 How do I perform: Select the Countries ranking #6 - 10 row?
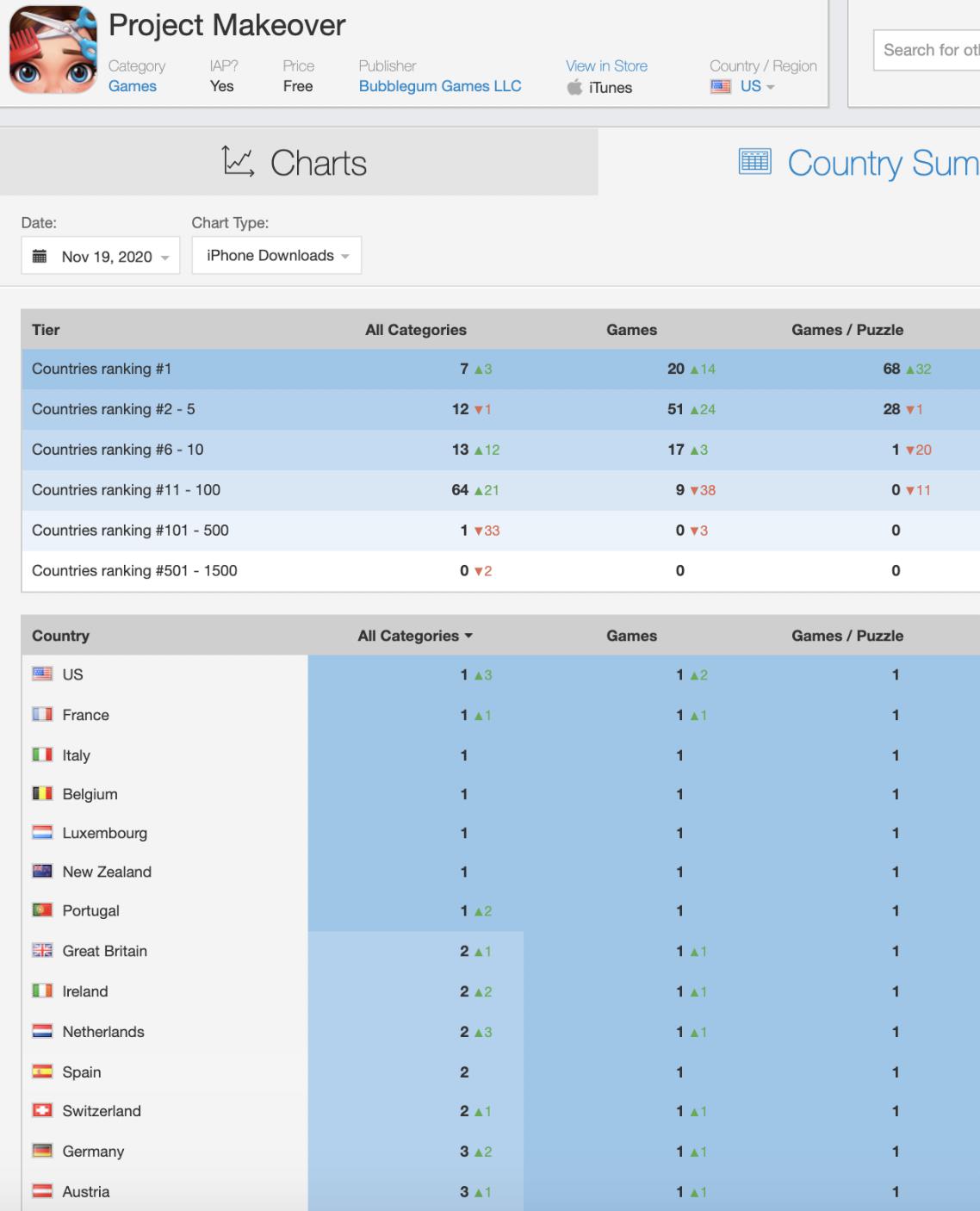500,450
